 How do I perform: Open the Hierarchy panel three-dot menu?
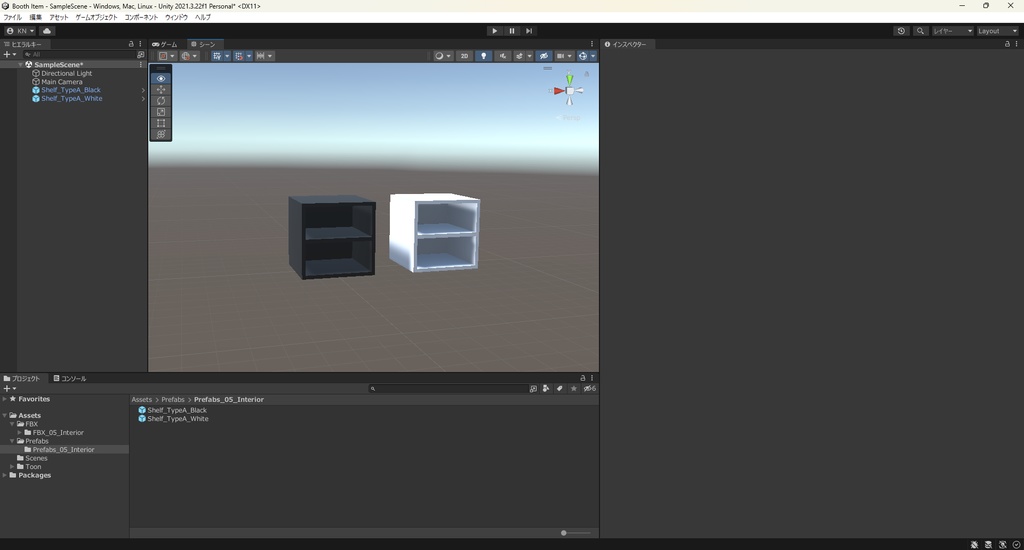point(140,44)
